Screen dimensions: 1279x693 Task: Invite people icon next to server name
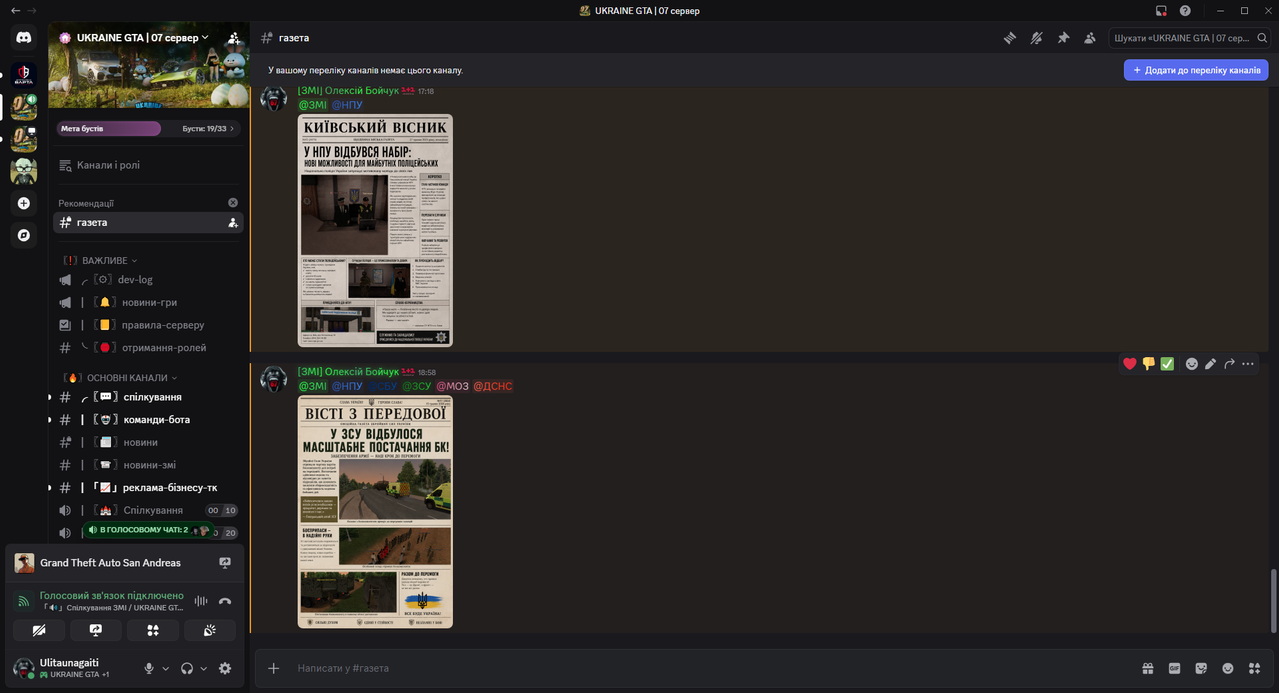point(233,38)
